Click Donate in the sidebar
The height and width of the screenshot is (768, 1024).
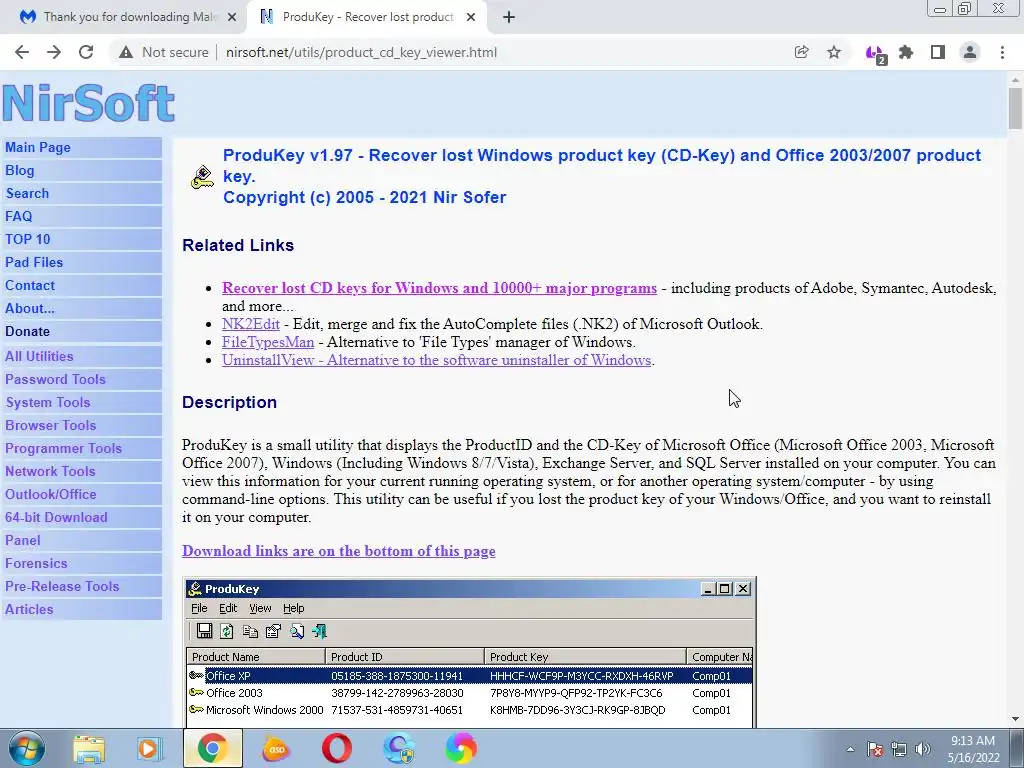pos(27,331)
